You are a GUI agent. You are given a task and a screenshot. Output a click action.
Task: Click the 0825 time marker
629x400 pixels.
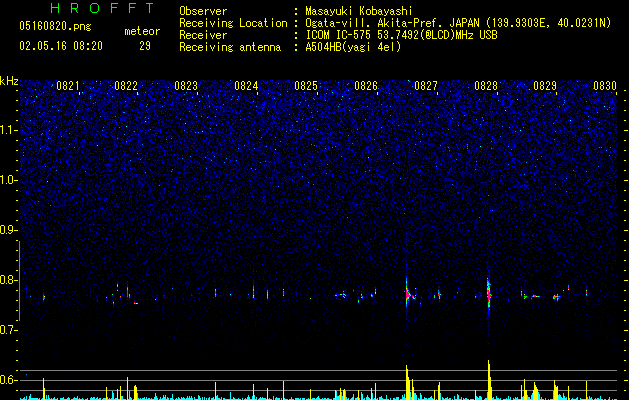[306, 86]
